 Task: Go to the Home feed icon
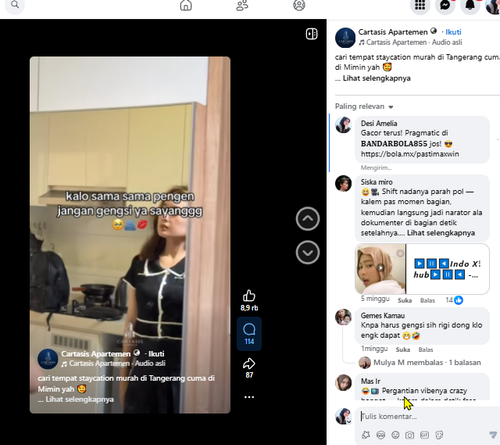[186, 5]
